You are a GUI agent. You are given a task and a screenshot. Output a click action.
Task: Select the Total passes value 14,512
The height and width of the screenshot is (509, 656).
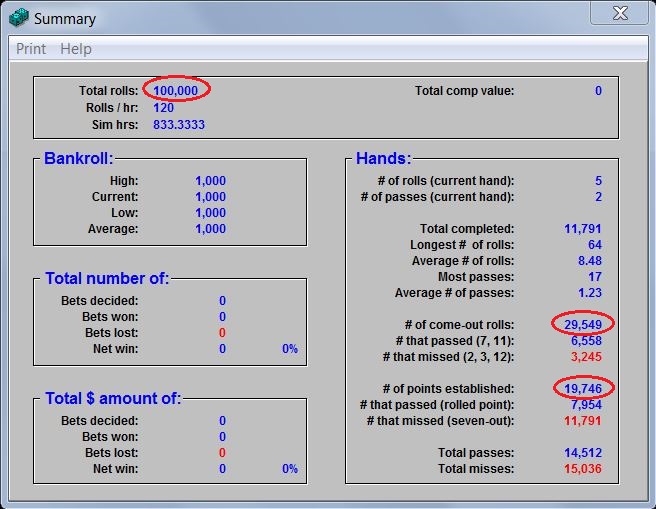[x=582, y=453]
